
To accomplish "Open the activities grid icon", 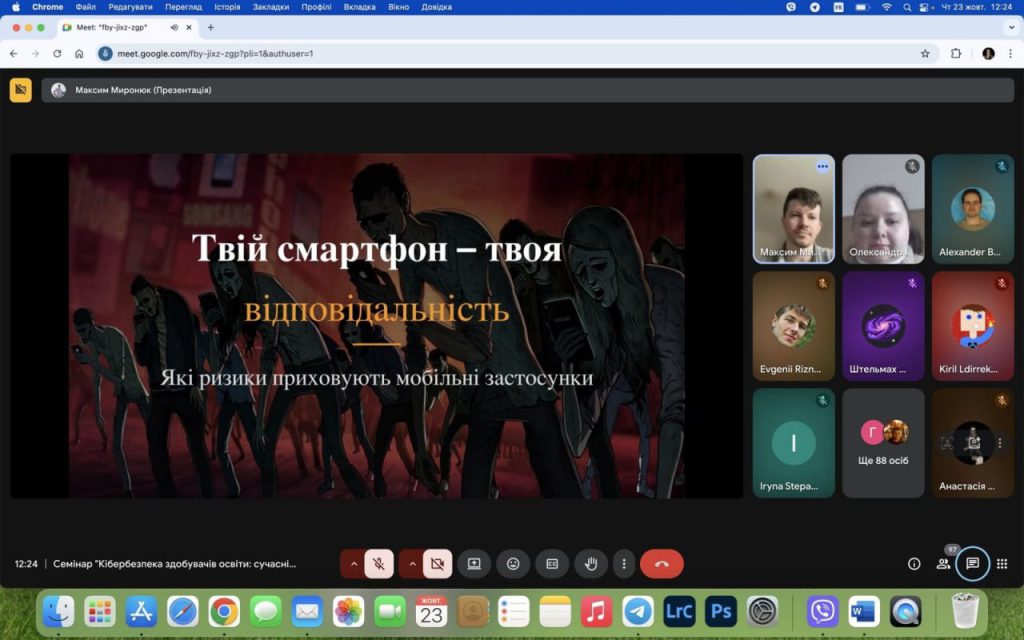I will pyautogui.click(x=1002, y=564).
